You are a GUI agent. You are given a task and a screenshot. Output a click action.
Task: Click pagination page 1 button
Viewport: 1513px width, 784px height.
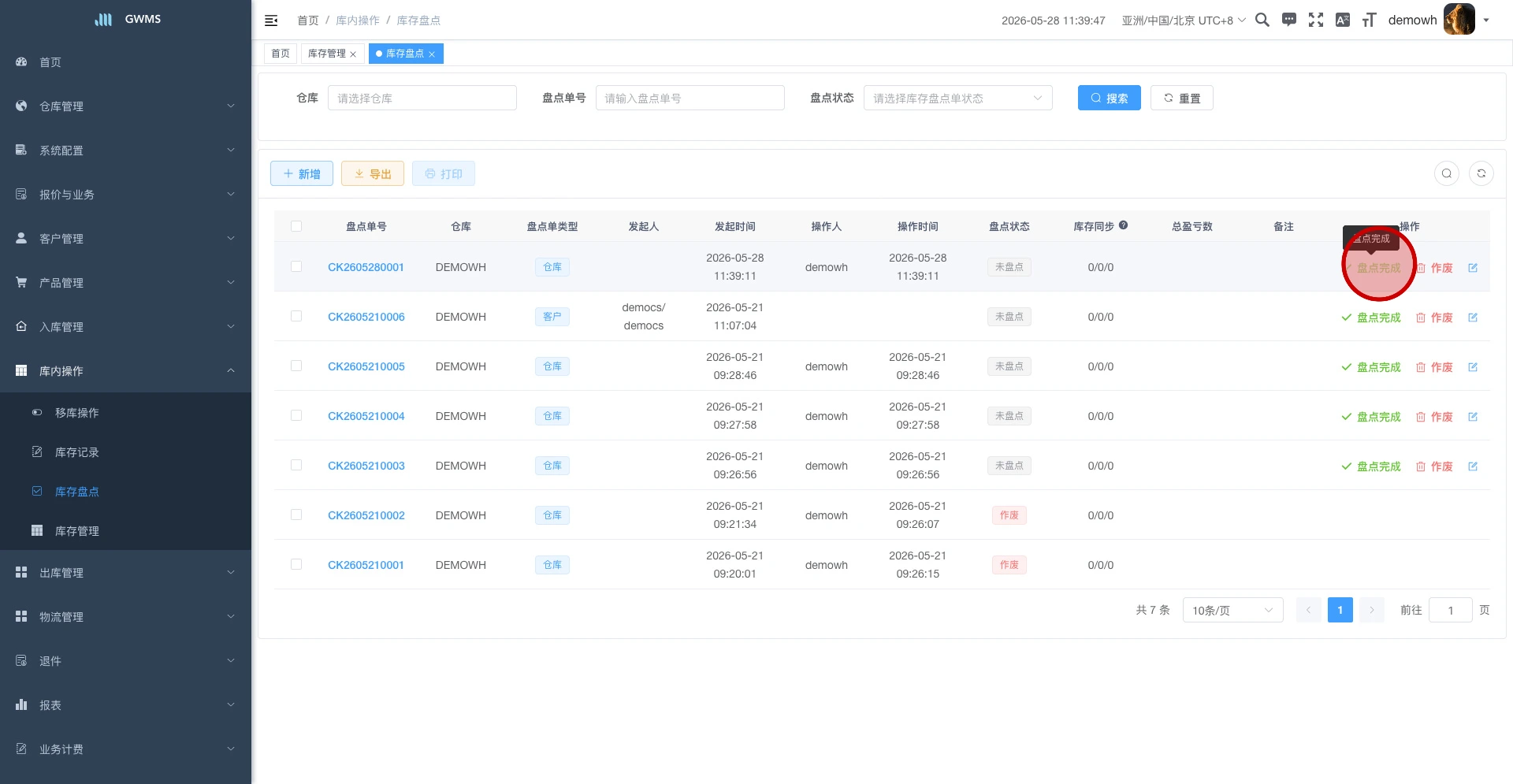(1340, 610)
